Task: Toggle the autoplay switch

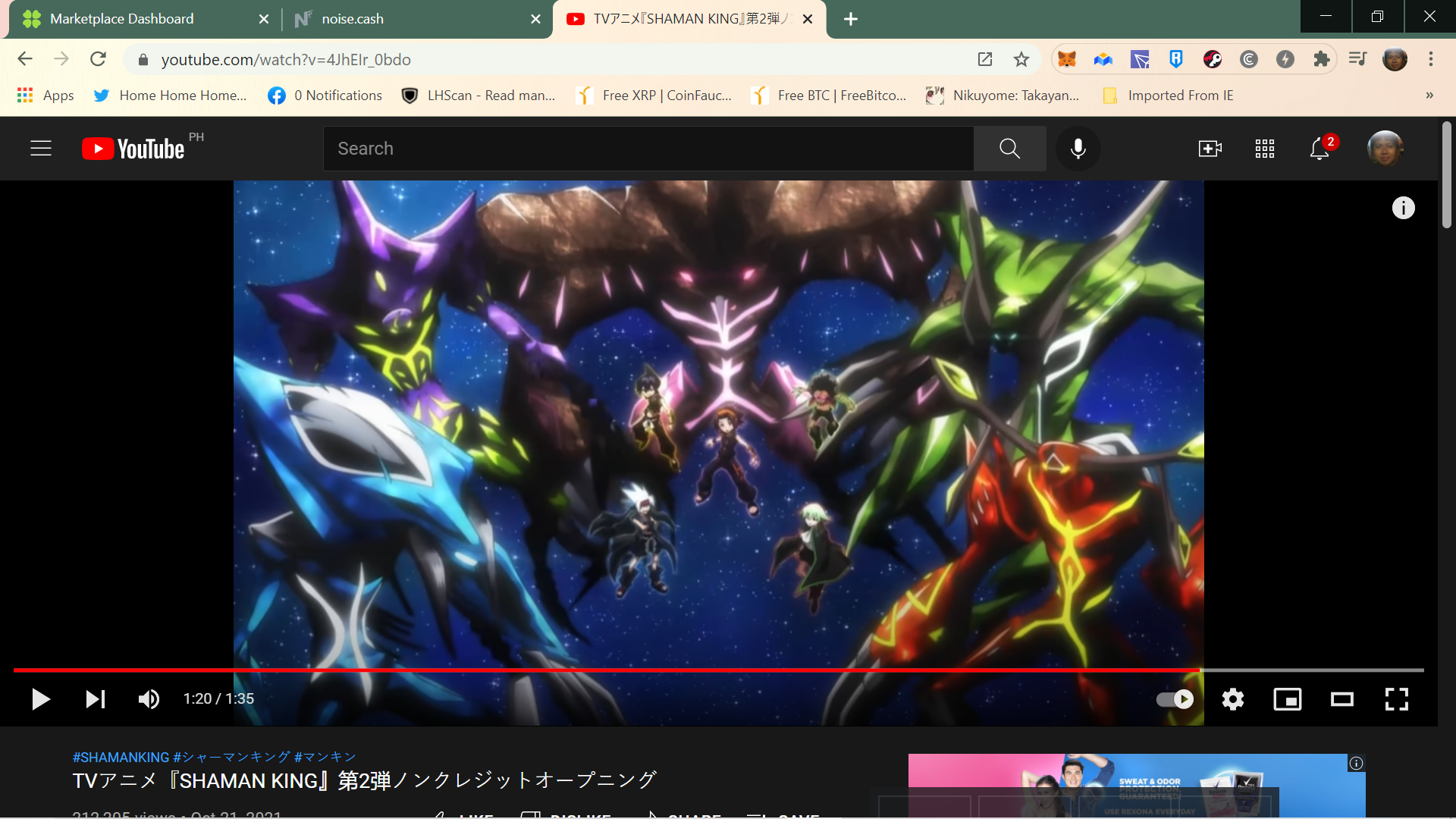Action: pos(1175,699)
